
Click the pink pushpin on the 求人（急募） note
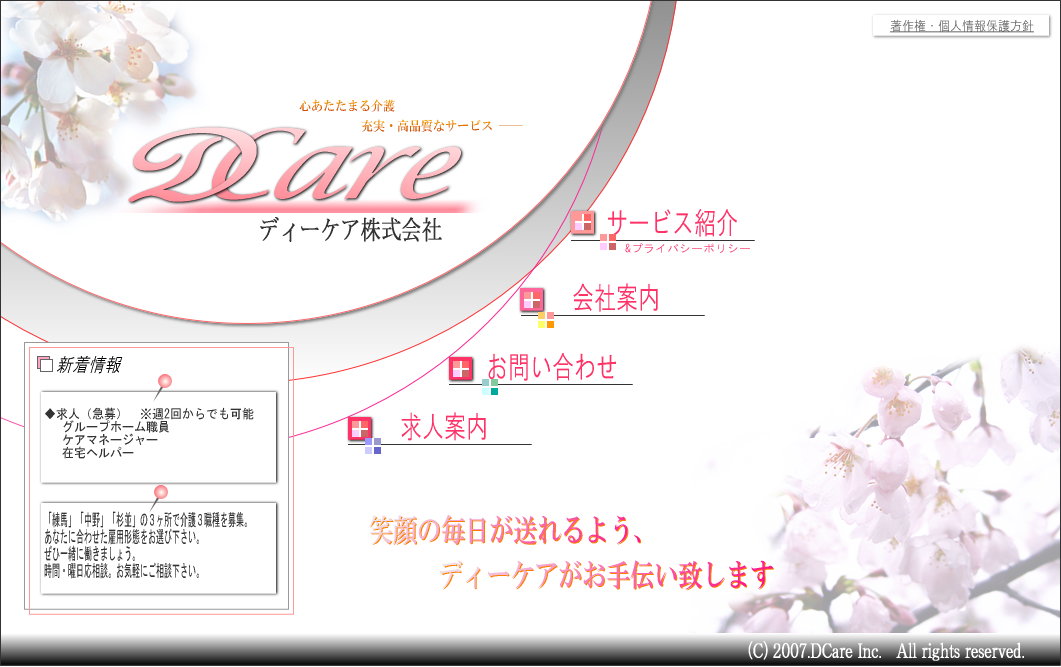point(165,381)
